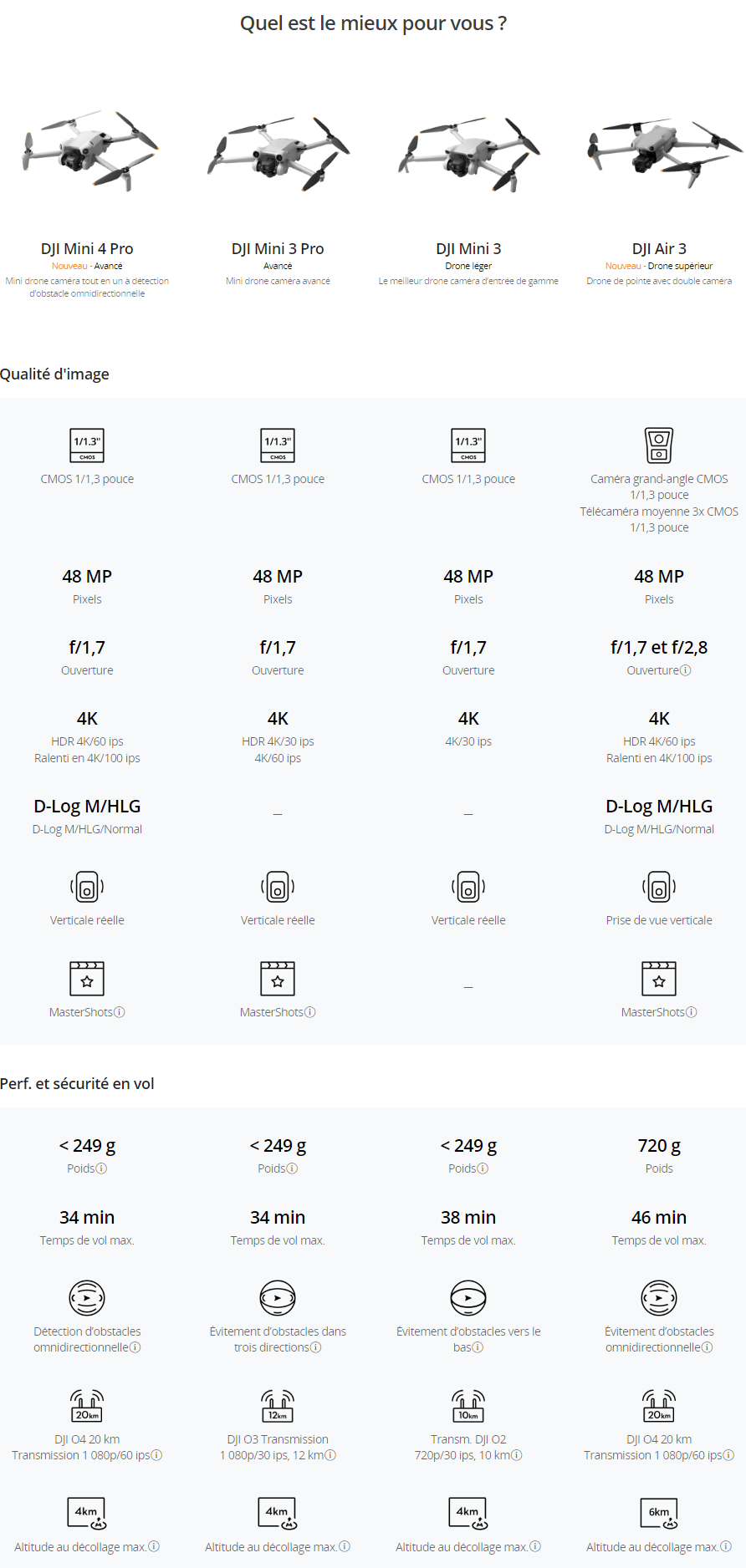Click info icon beside Mini 3 Pro Poids
The width and height of the screenshot is (746, 1568).
tap(292, 1168)
